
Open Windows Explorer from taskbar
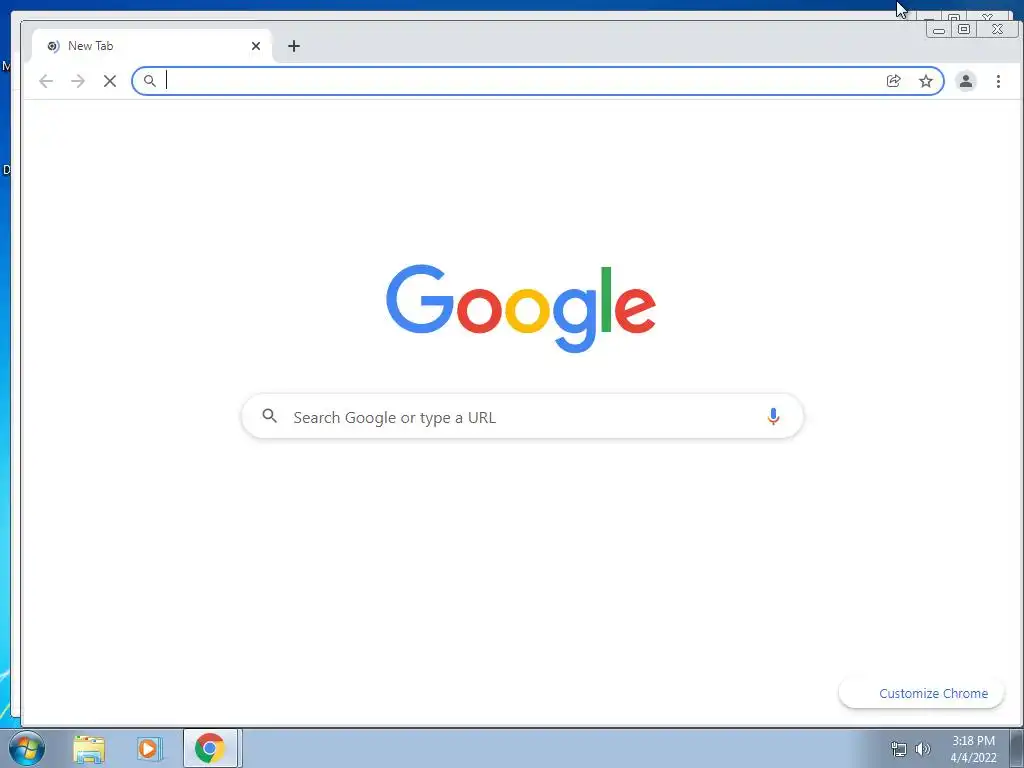89,748
